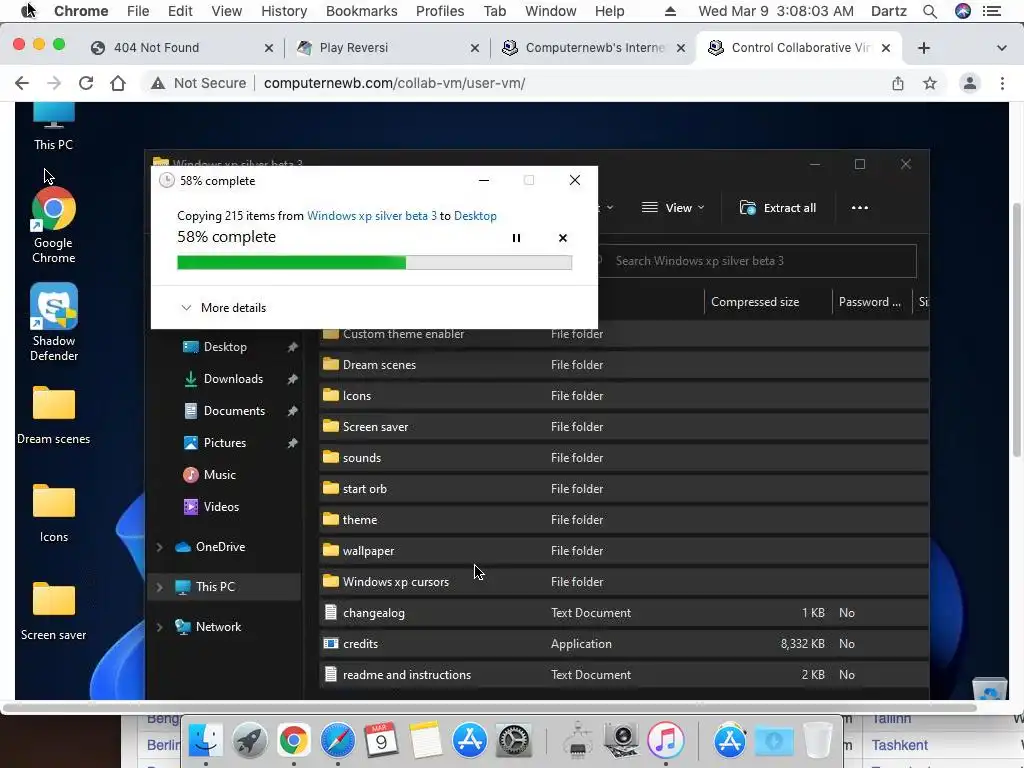Open the Bookmarks menu
Screen dimensions: 1024x768
click(x=361, y=11)
